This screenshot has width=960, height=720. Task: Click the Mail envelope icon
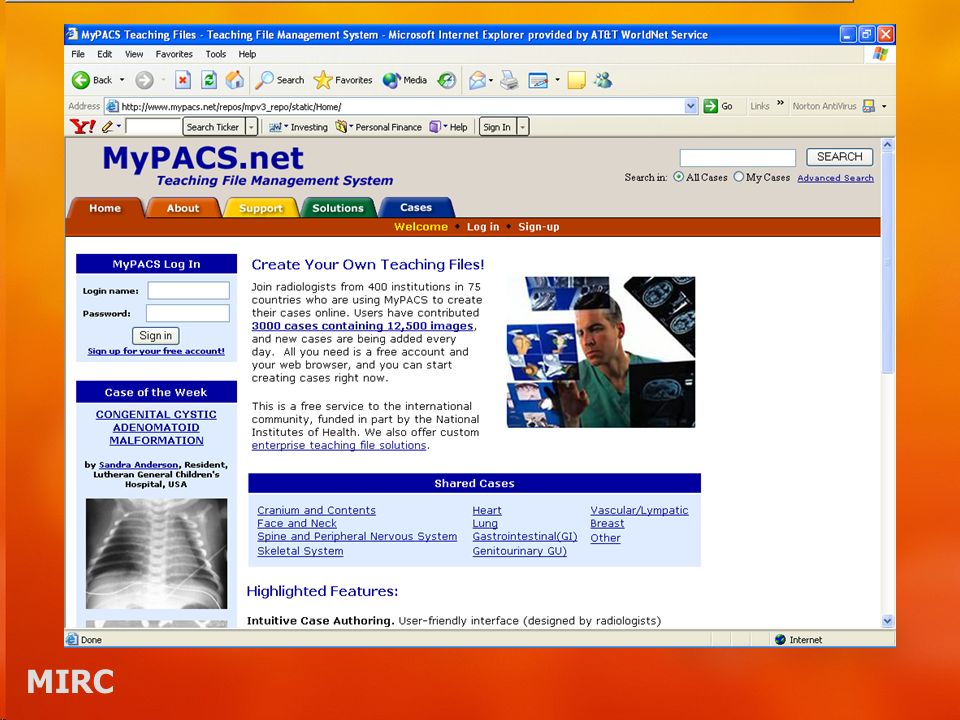[x=477, y=80]
